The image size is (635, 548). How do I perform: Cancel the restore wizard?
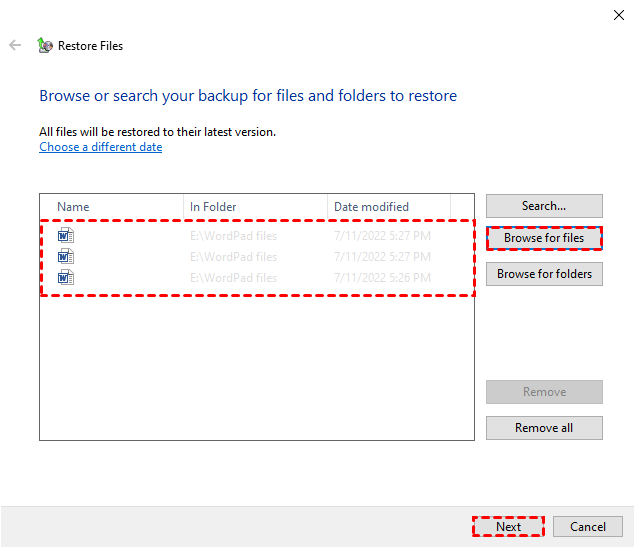(588, 527)
